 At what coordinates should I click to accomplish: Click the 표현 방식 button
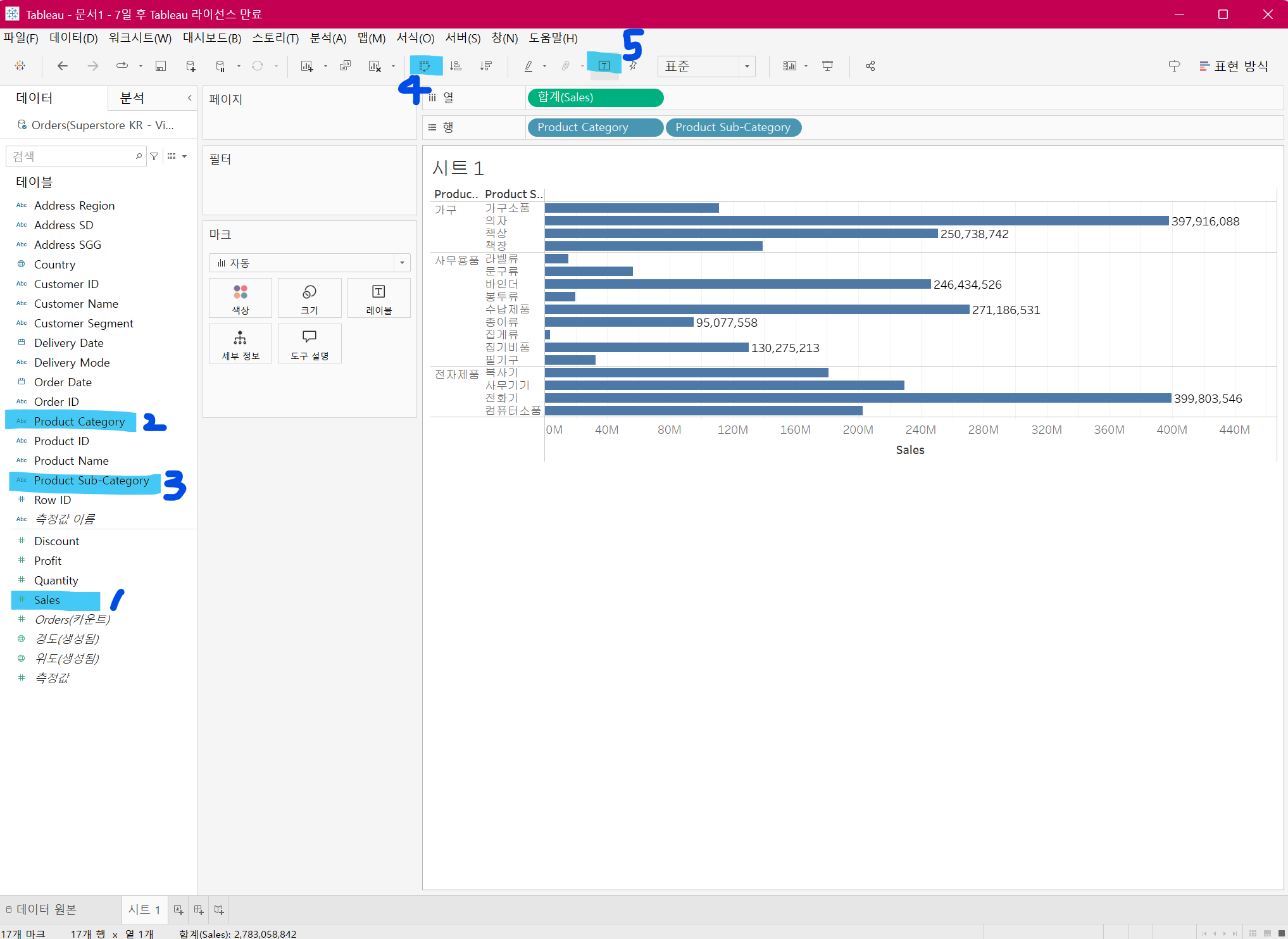pyautogui.click(x=1234, y=66)
